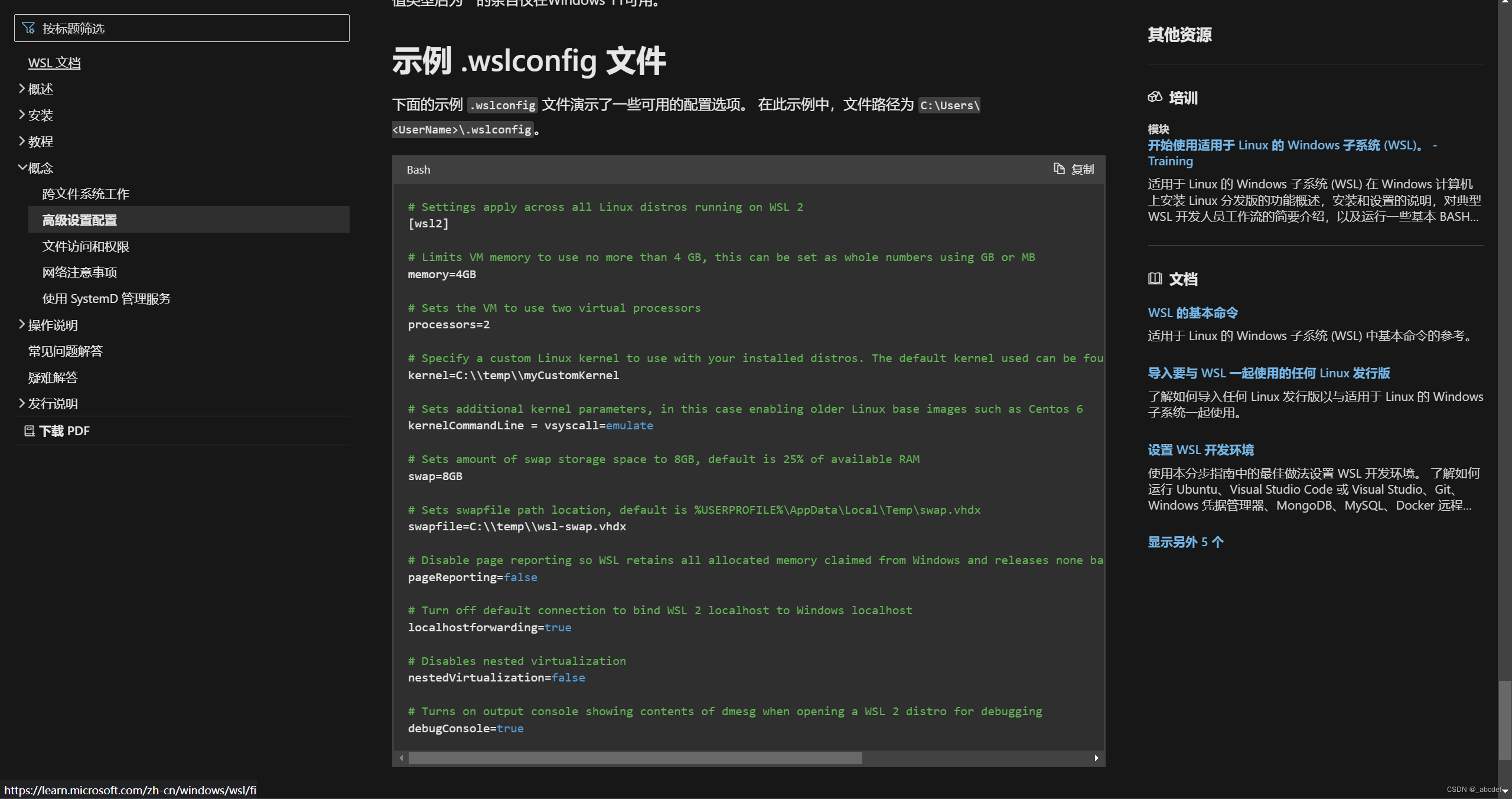Click the copy icon in the Bash code block
The image size is (1512, 799).
(x=1059, y=169)
